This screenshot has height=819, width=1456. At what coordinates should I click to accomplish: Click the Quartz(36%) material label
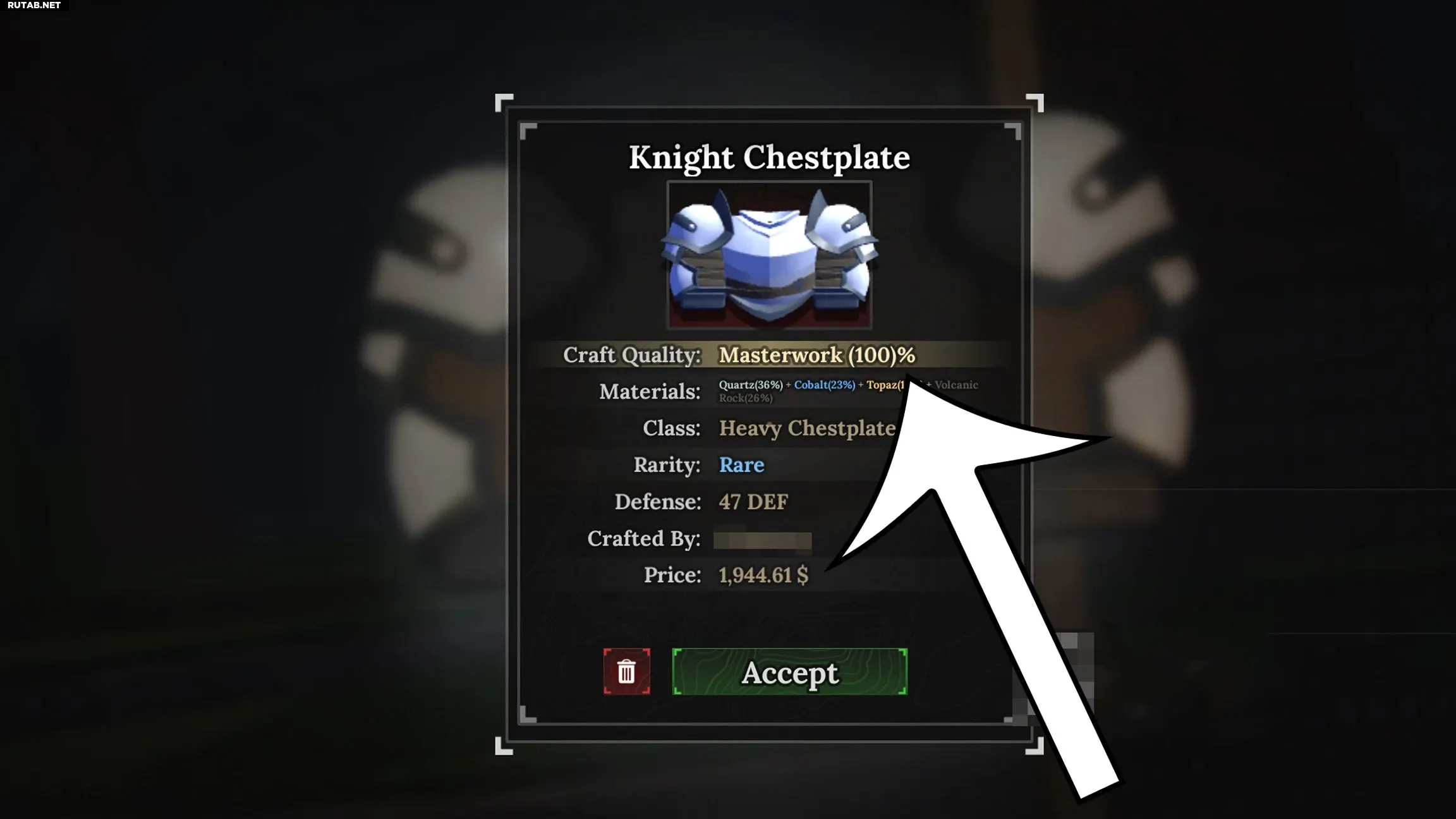751,385
